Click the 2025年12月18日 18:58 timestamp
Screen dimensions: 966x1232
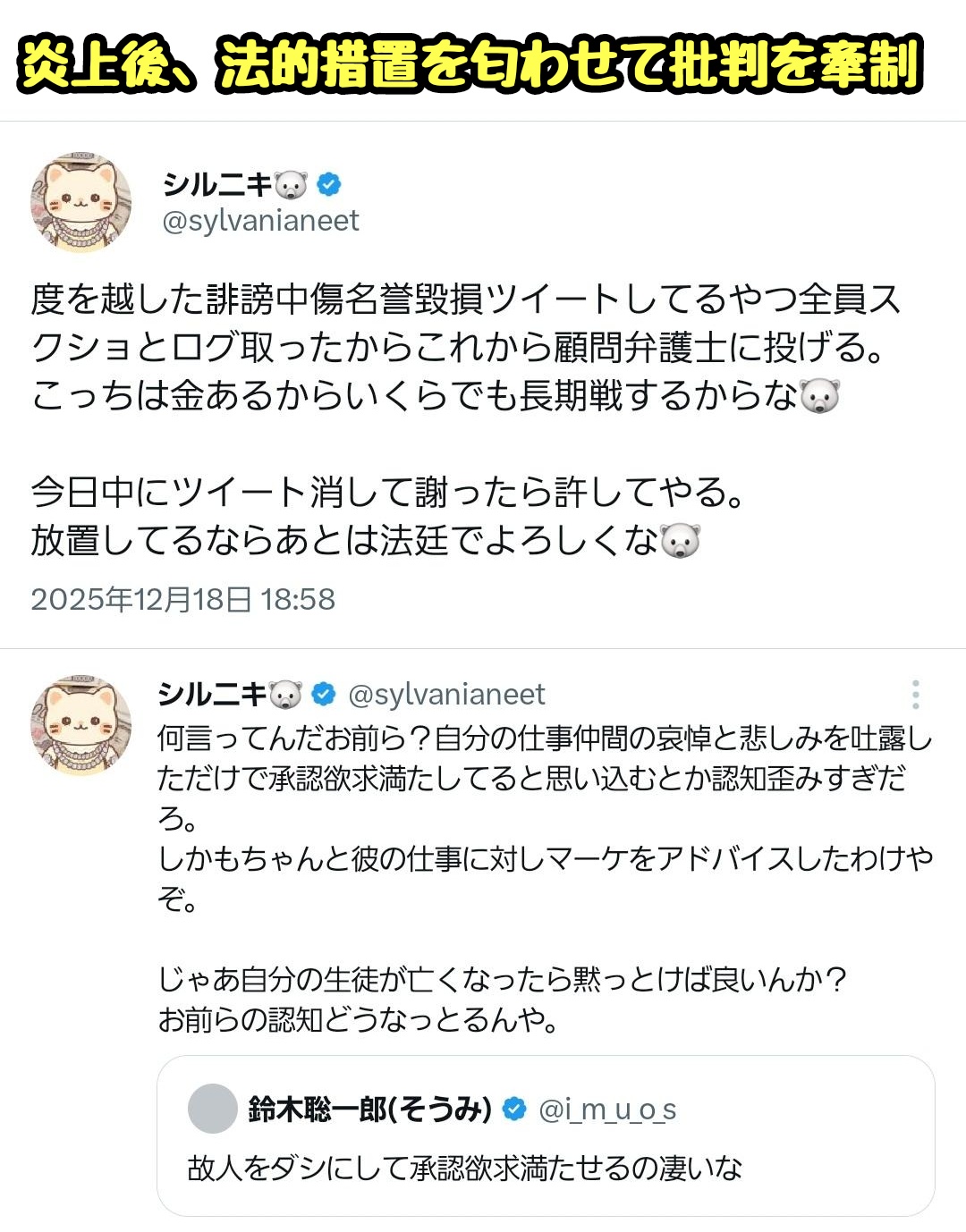[183, 599]
